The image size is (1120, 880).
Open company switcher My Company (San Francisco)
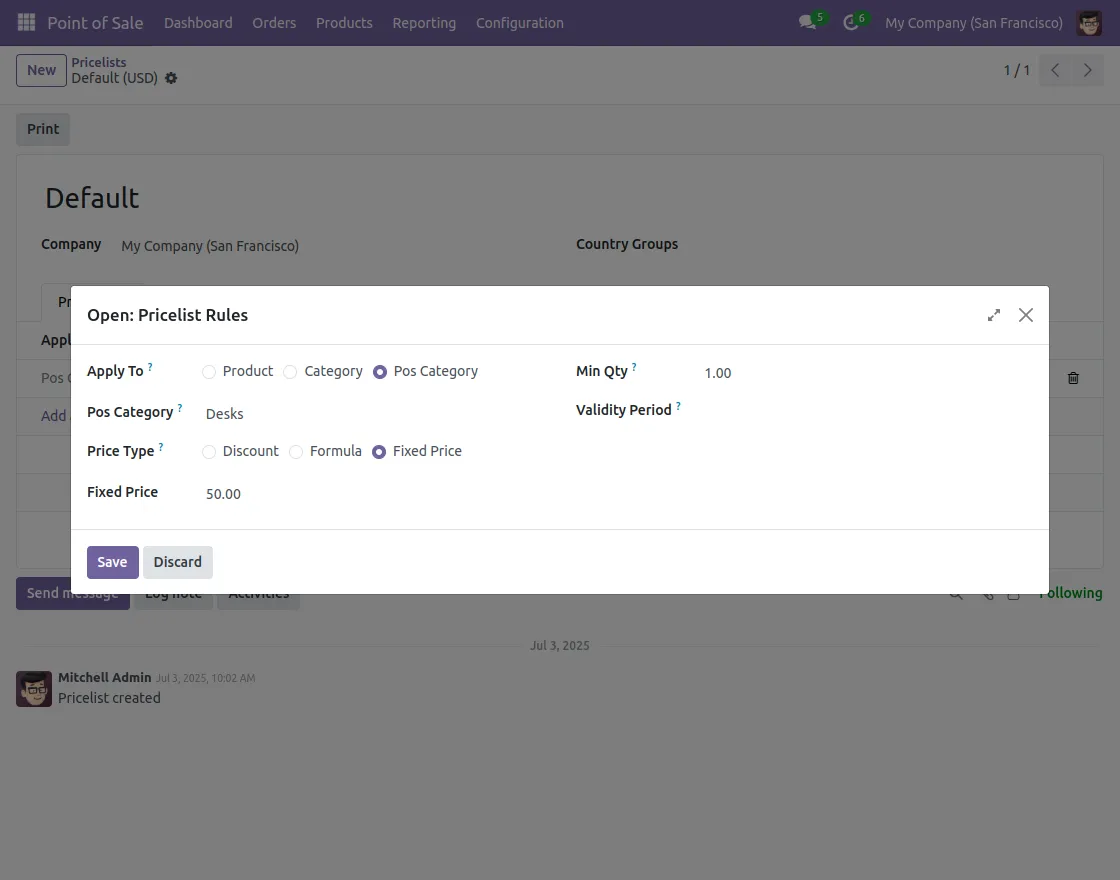[974, 23]
